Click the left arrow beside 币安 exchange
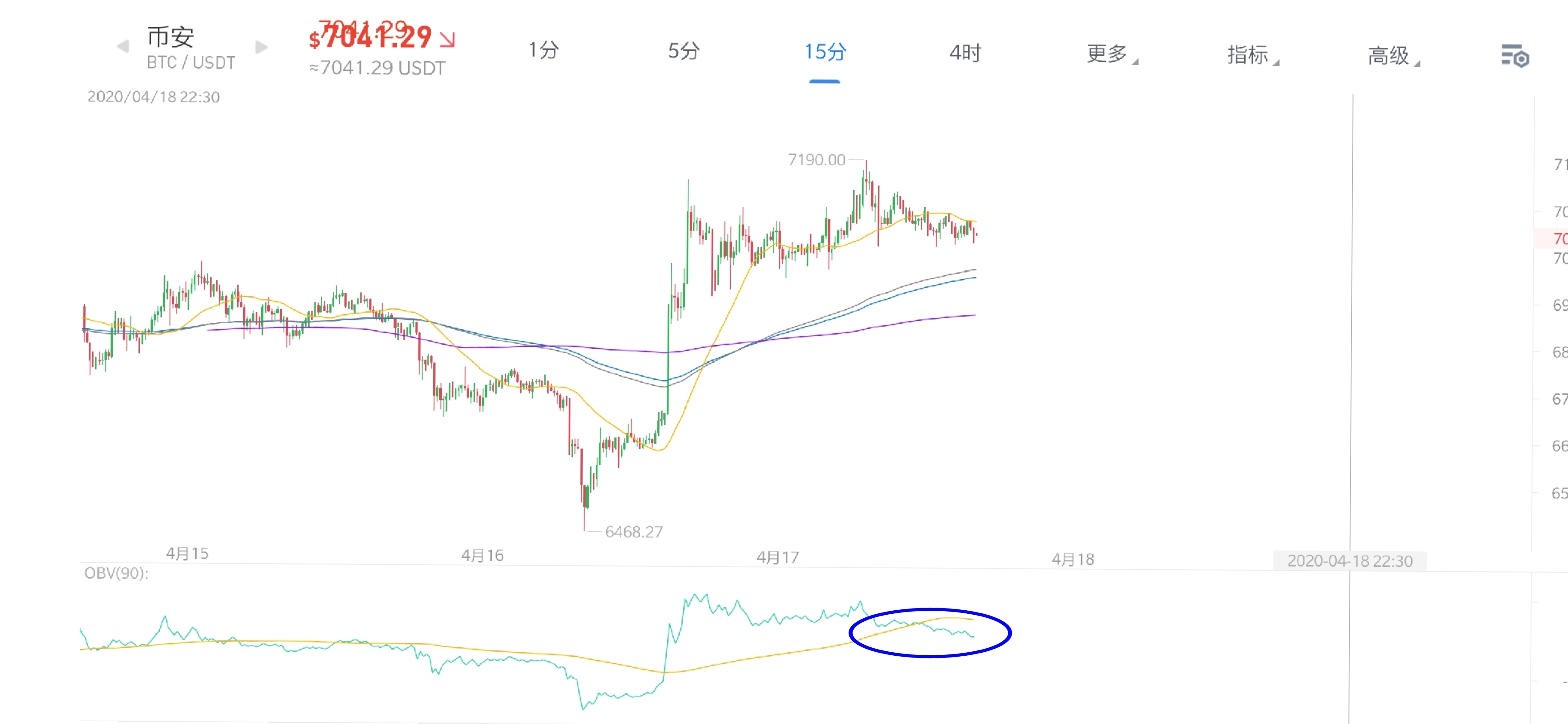Screen dimensions: 1568x724 pos(123,46)
